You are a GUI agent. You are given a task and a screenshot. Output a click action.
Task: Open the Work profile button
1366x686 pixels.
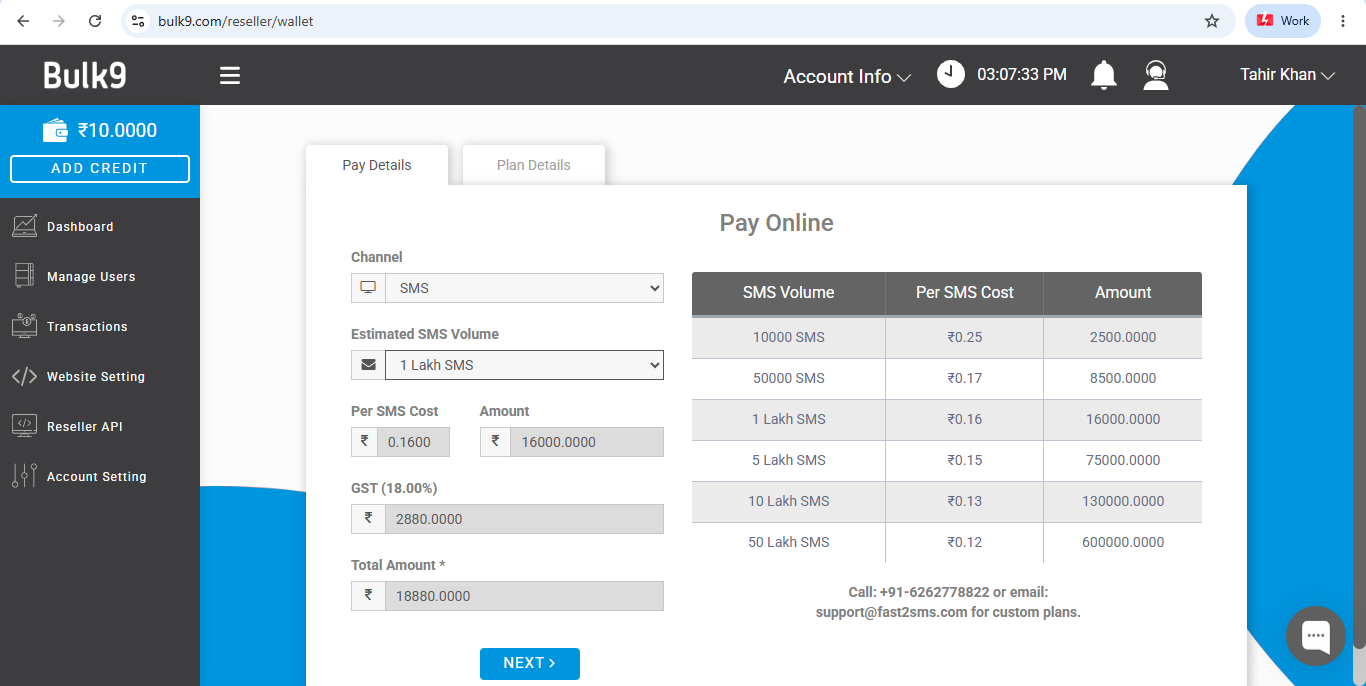point(1283,21)
